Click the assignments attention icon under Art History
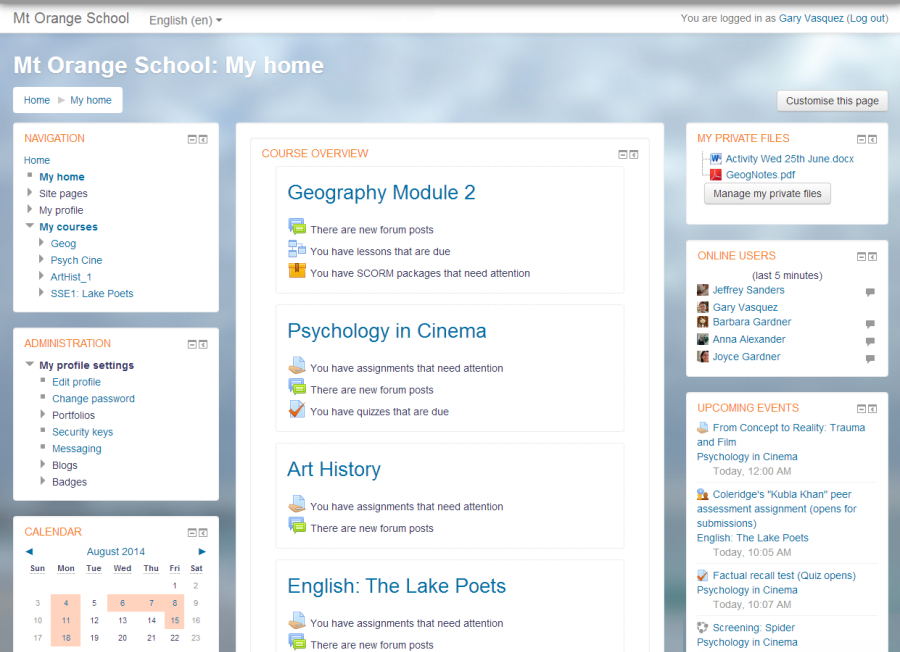The image size is (900, 652). [297, 506]
